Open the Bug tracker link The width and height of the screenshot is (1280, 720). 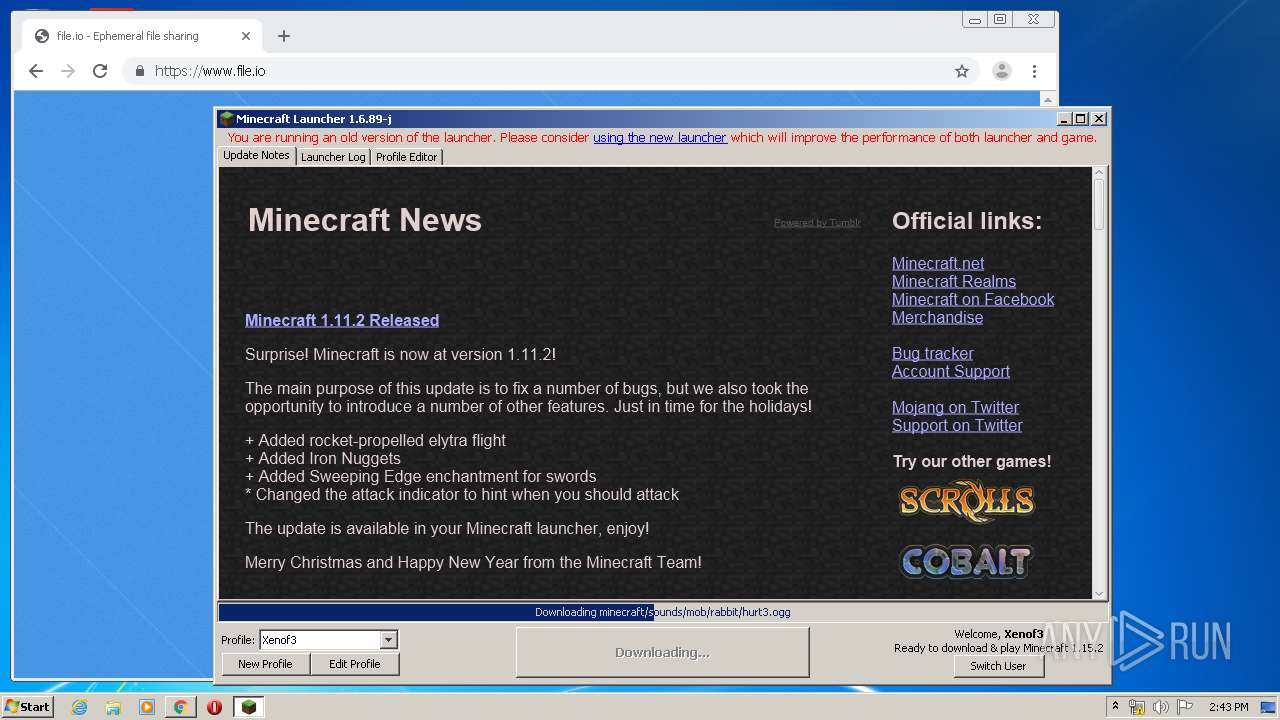click(x=932, y=353)
